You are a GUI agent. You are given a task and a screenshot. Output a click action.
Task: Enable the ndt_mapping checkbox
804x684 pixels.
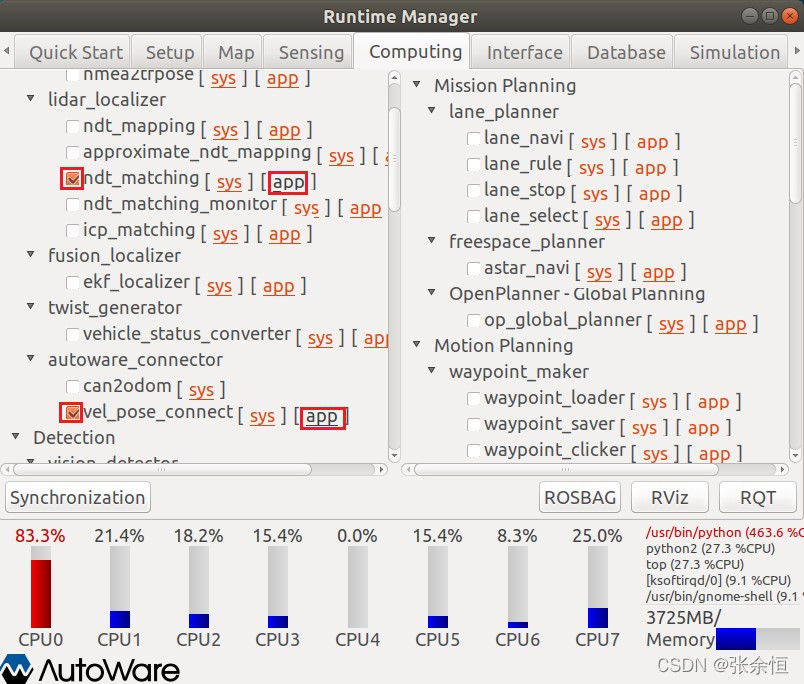72,127
